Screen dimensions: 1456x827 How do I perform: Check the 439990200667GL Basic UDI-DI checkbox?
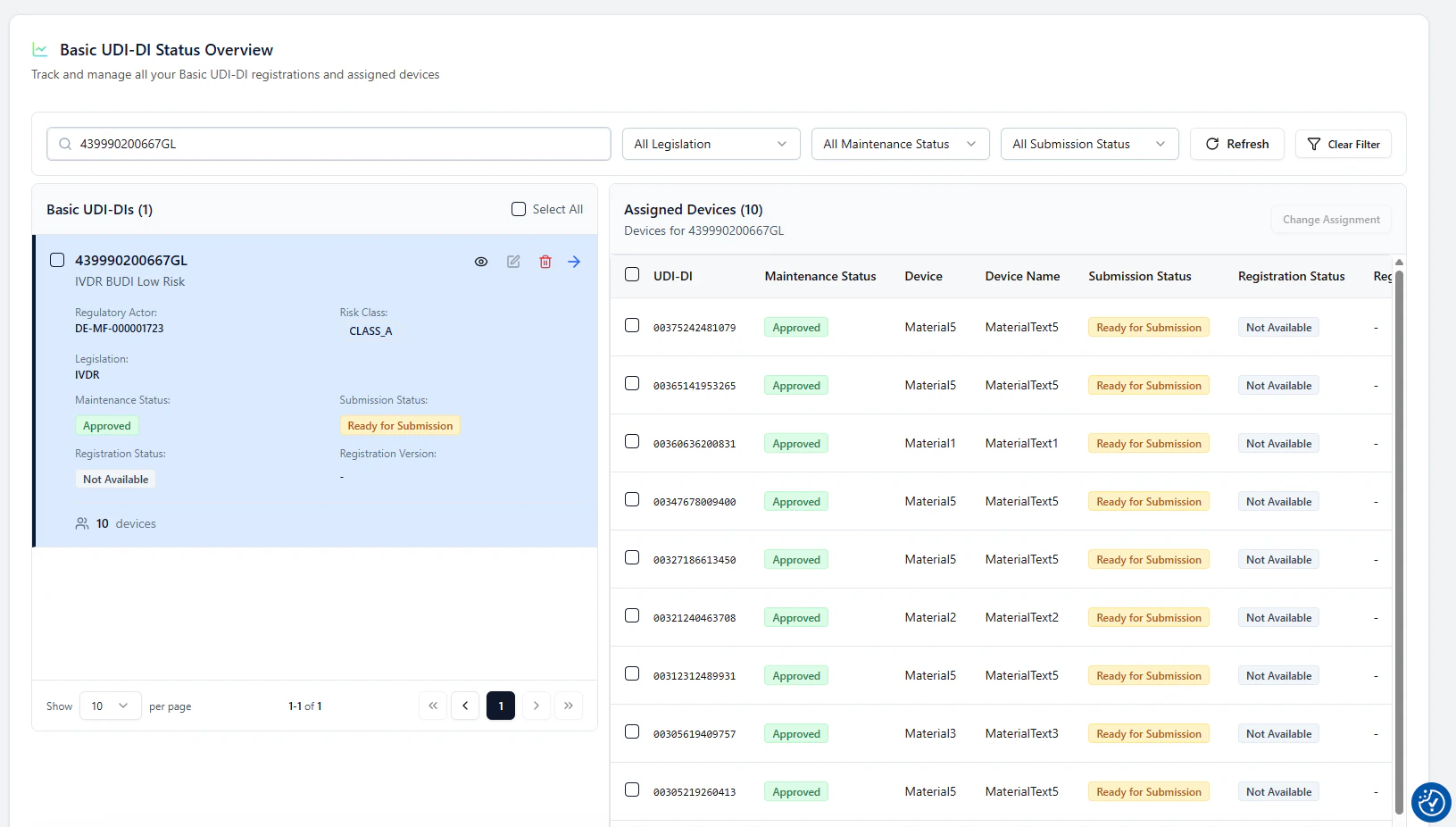57,260
